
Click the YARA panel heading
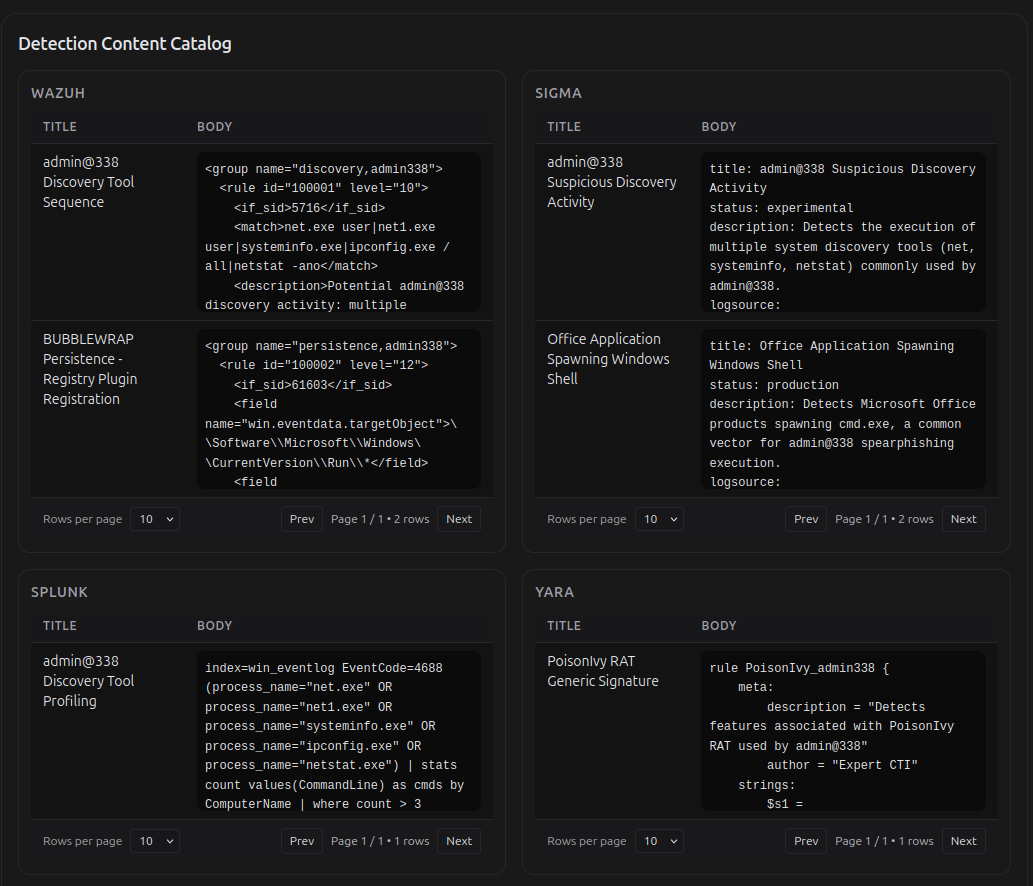point(554,592)
